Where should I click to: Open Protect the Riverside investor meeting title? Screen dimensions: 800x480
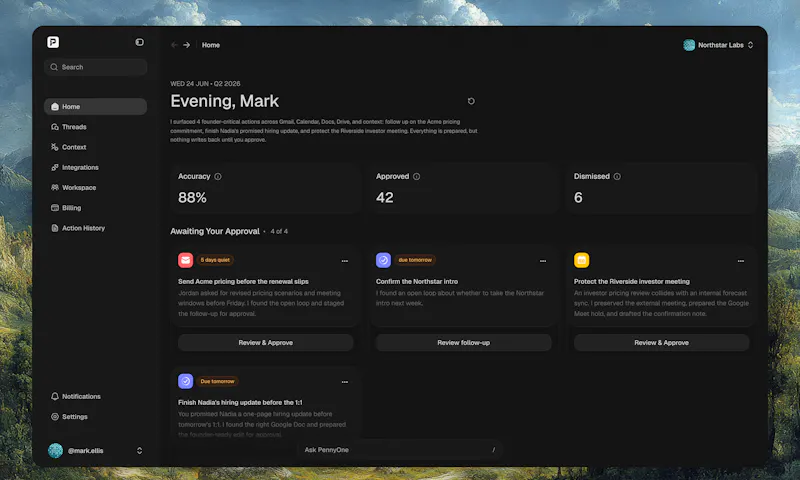[x=632, y=282]
